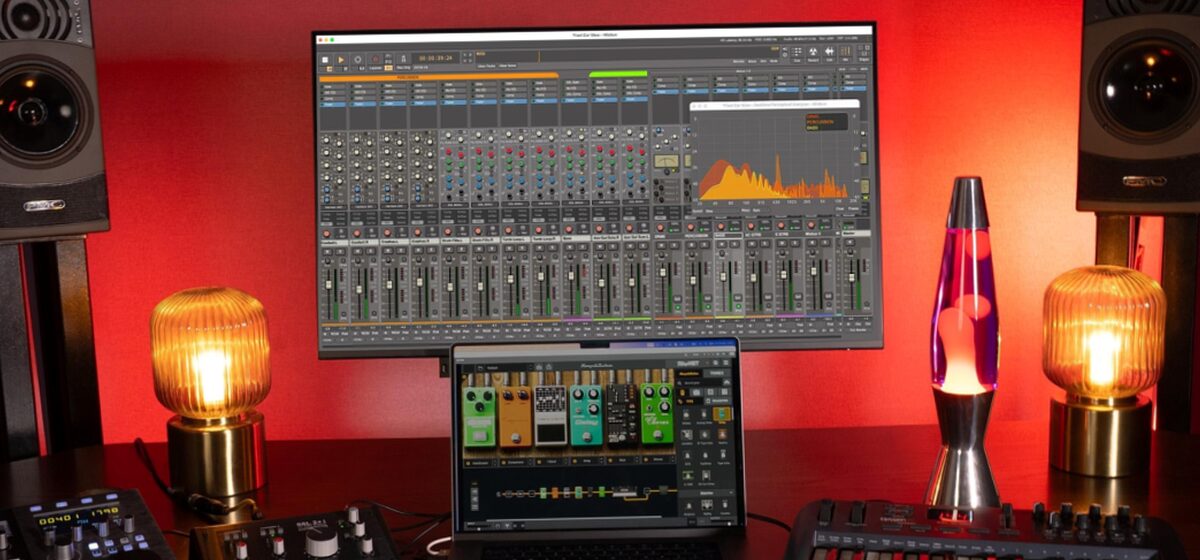Click the VU meter on the bus strip

(666, 160)
